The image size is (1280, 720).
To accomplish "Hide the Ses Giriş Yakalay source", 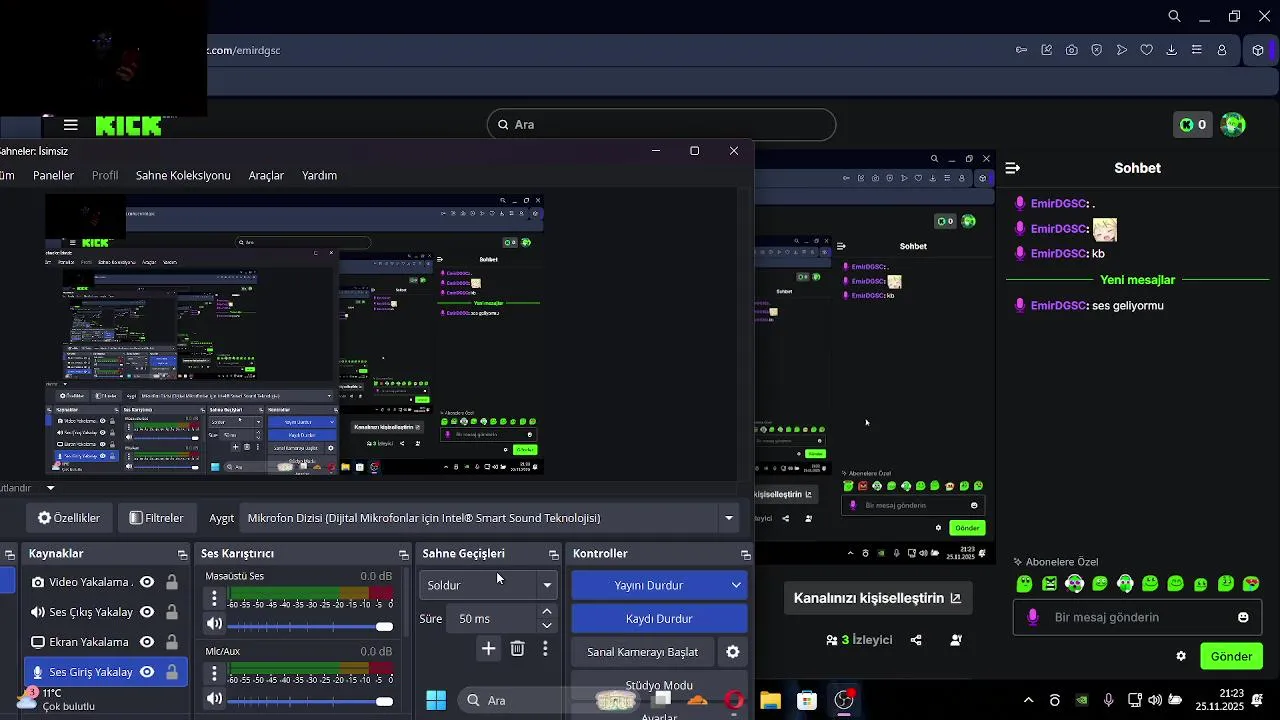I will 147,672.
